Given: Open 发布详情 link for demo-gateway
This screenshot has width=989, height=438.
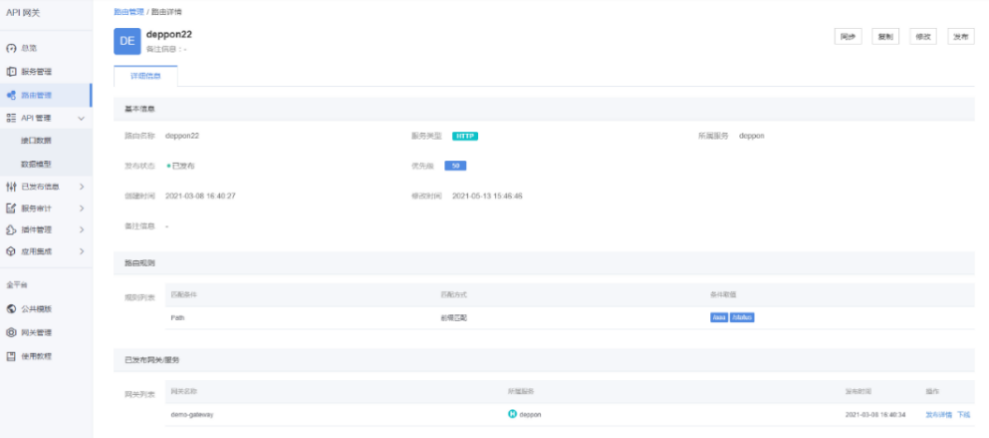Looking at the screenshot, I should tap(938, 414).
